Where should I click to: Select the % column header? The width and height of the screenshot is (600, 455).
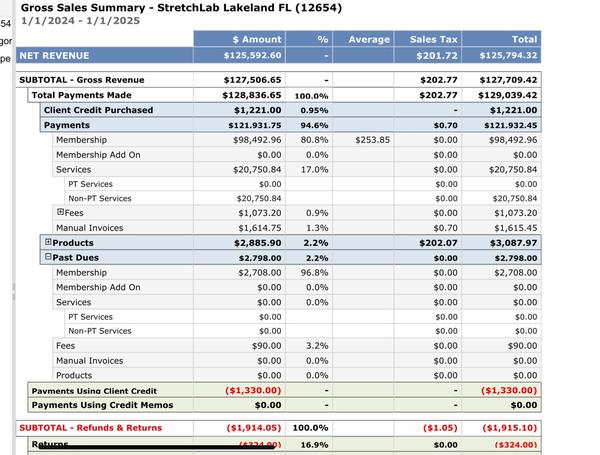coord(322,39)
